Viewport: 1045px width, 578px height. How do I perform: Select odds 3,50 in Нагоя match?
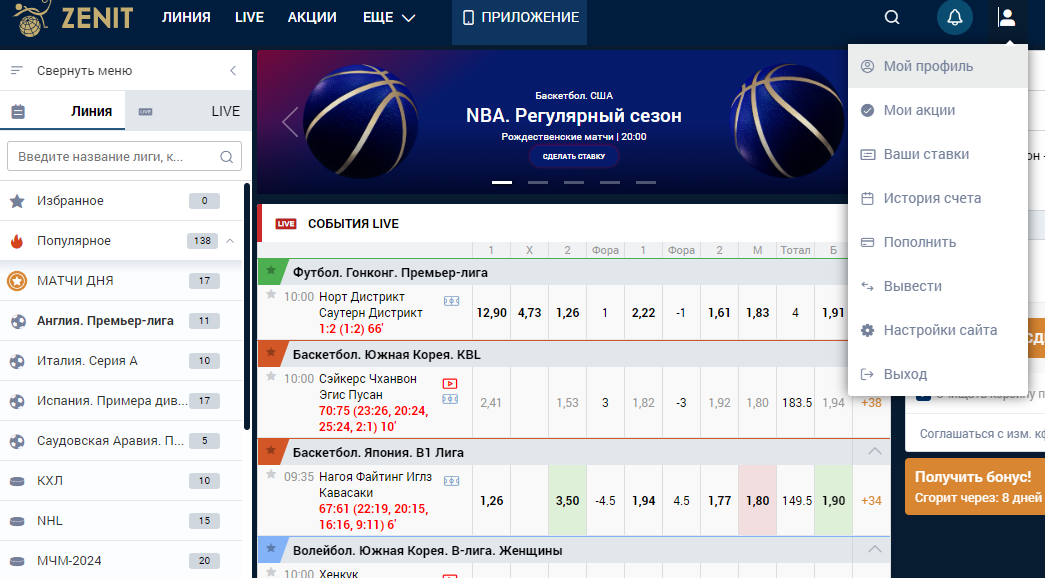coord(567,501)
